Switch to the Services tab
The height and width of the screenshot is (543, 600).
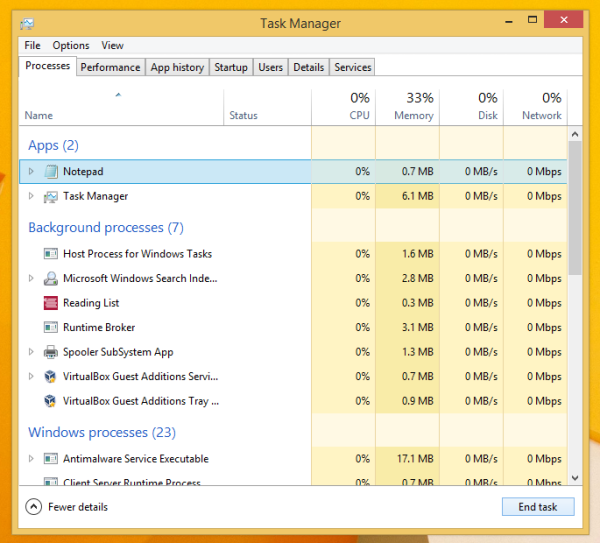tap(352, 67)
